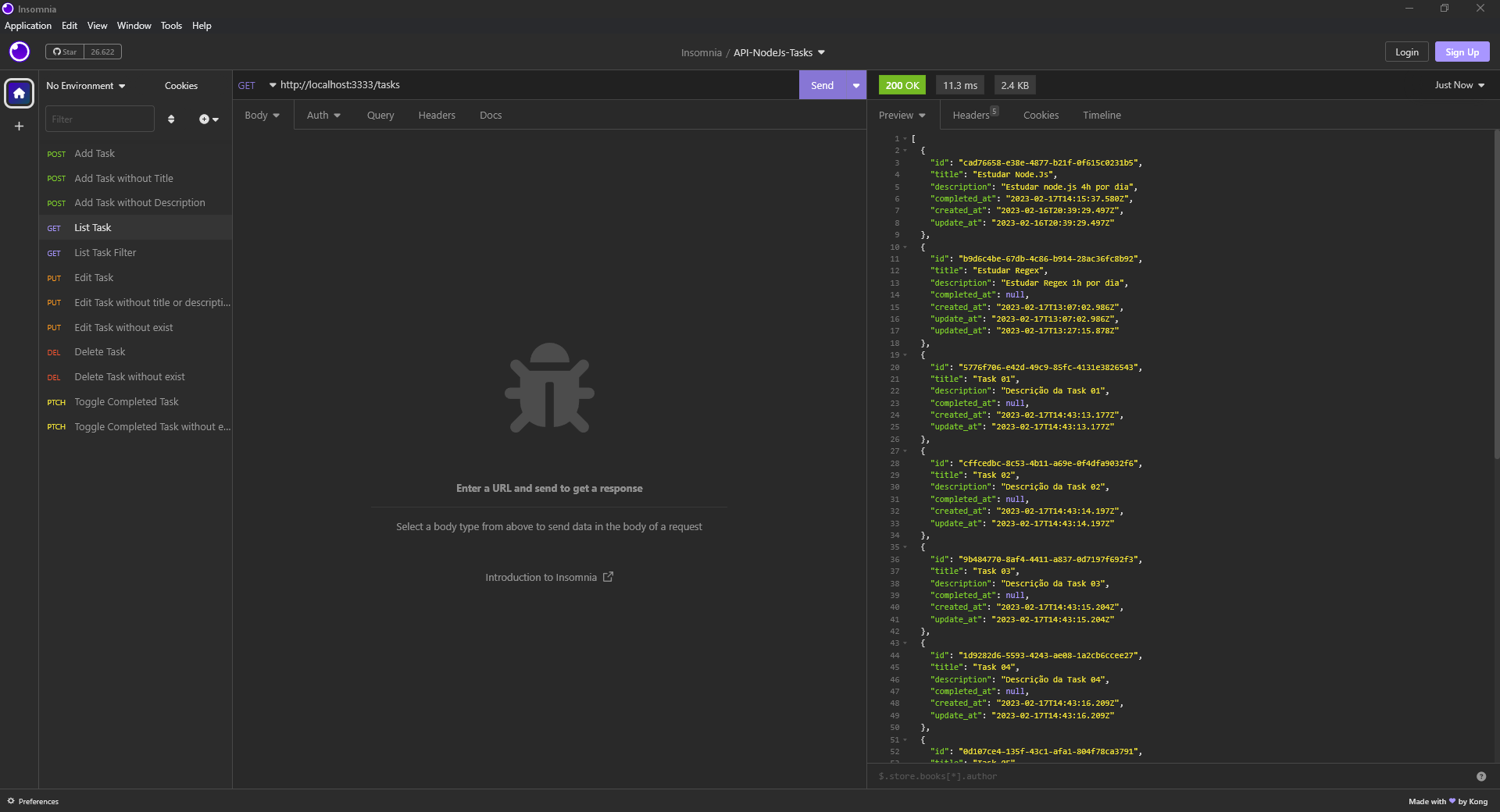The height and width of the screenshot is (812, 1500).
Task: Open the Preview mode dropdown
Action: pyautogui.click(x=902, y=115)
